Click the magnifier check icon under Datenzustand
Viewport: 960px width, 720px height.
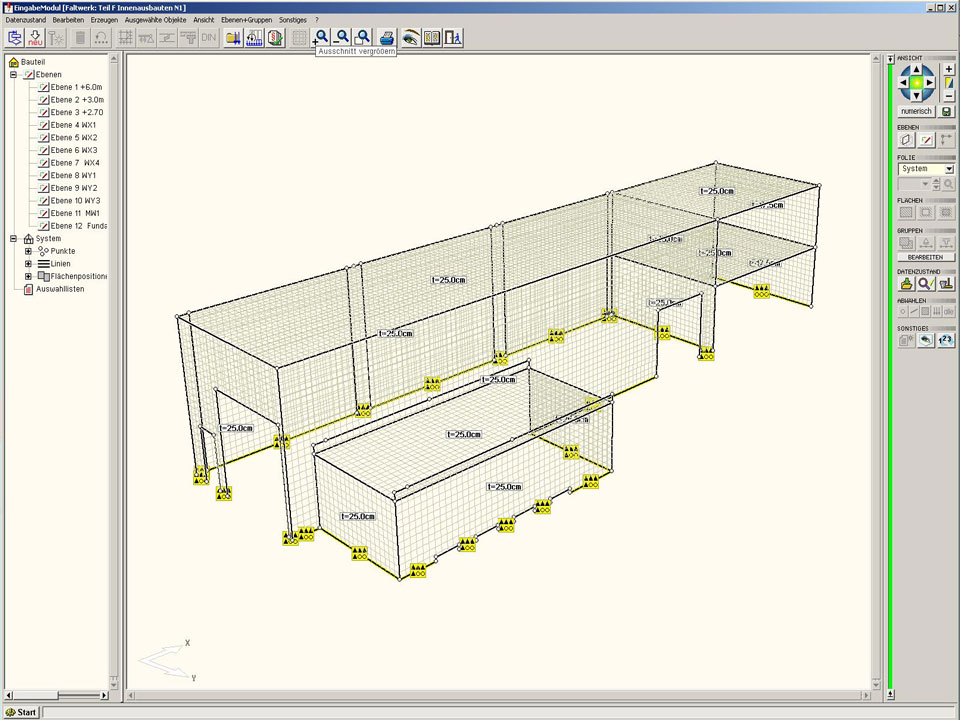[x=925, y=284]
